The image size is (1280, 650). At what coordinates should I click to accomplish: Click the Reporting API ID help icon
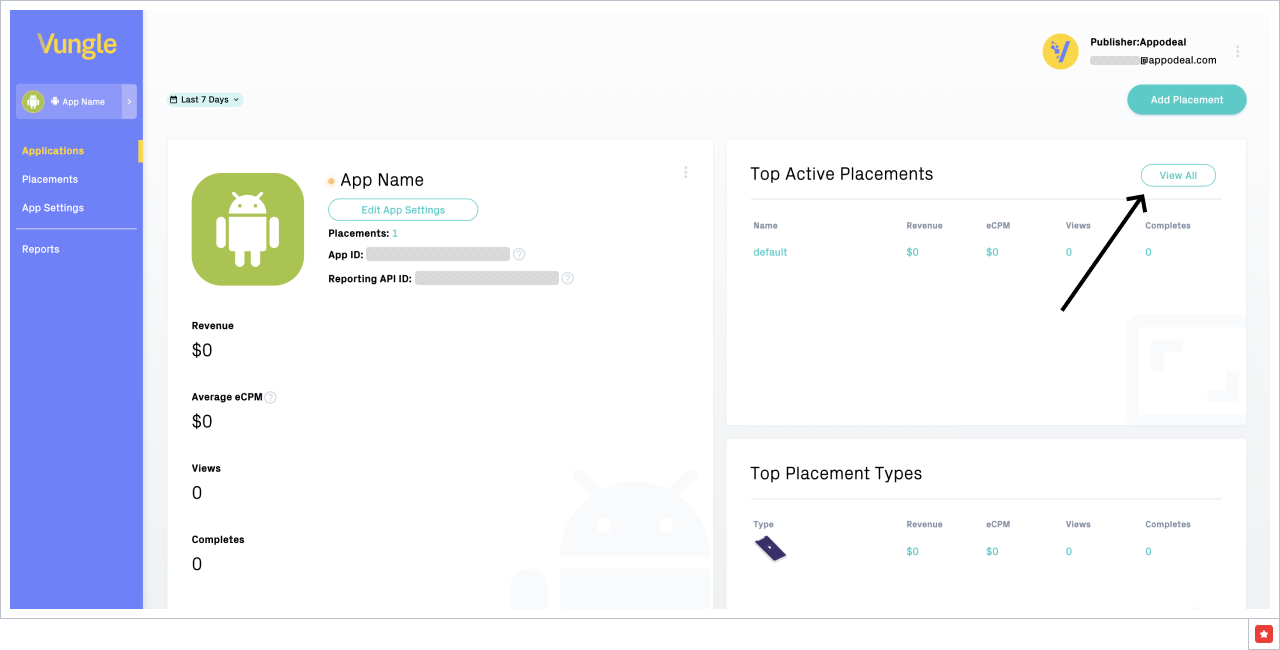point(567,278)
